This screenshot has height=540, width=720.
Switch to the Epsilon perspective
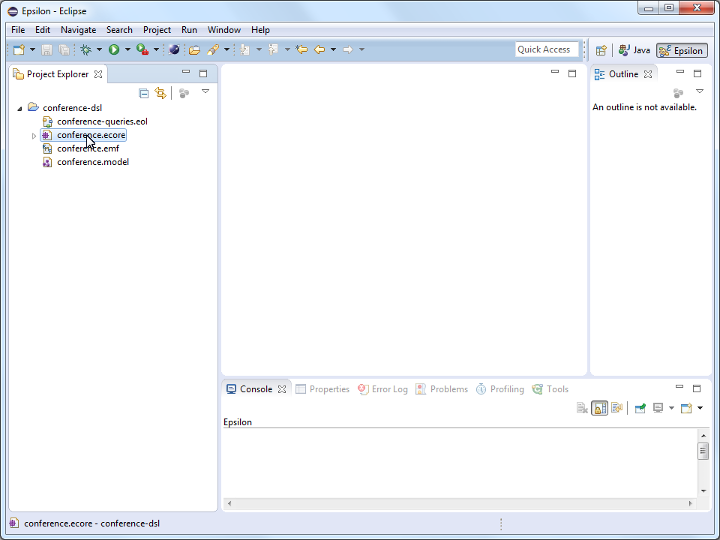682,50
